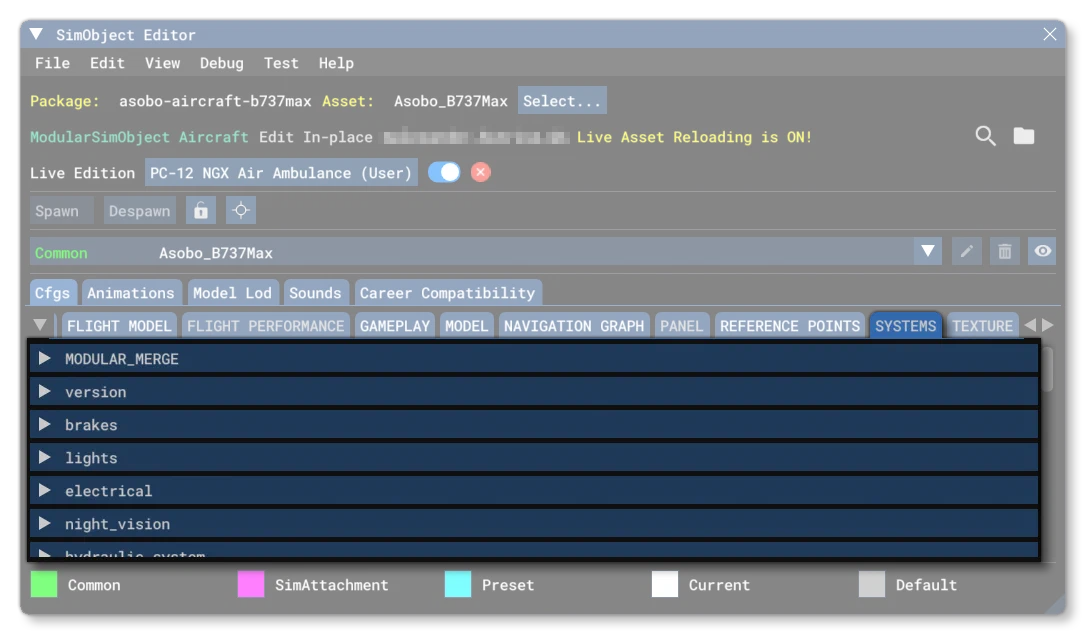Collapse the SimObject Editor window triangle
This screenshot has width=1086, height=635.
[x=37, y=34]
